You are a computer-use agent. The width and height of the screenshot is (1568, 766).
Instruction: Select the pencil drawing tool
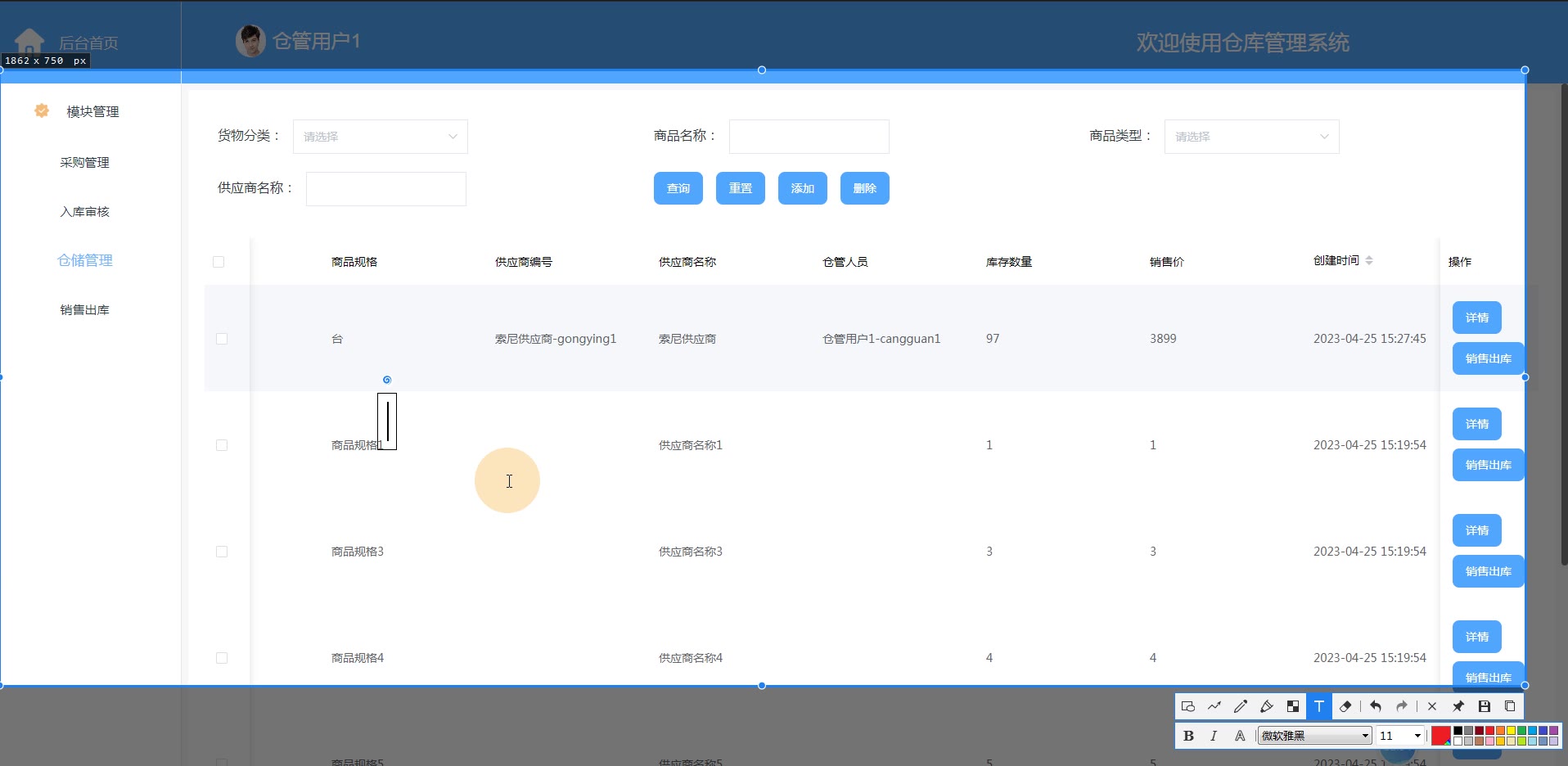tap(1241, 706)
